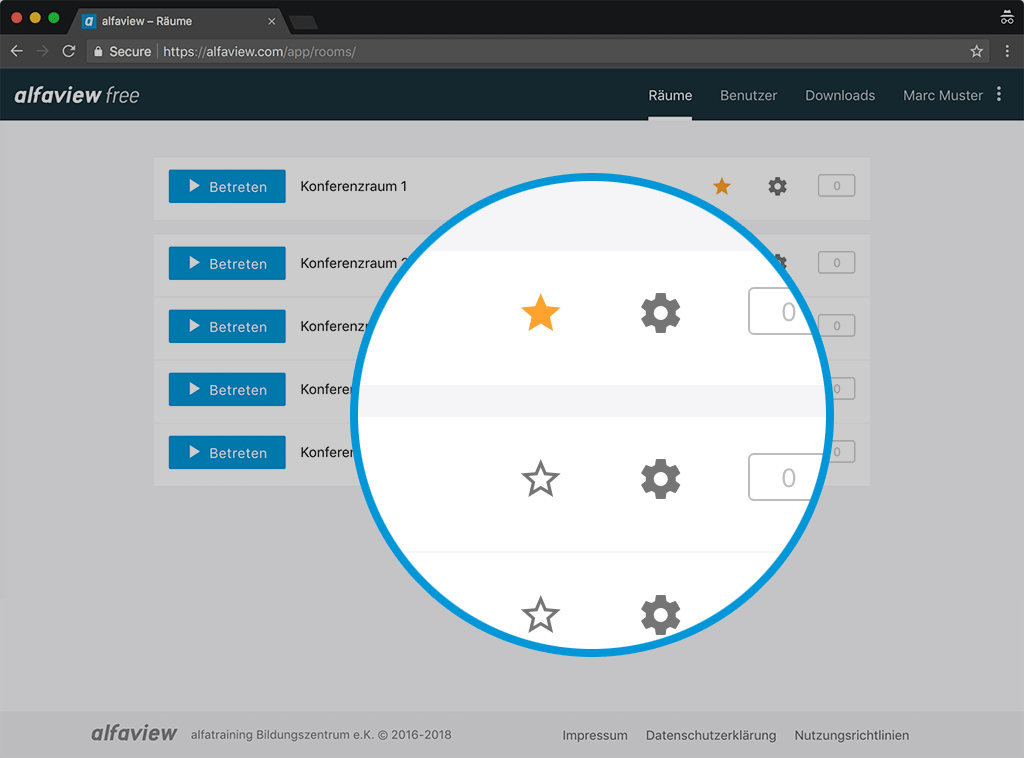Image resolution: width=1024 pixels, height=758 pixels.
Task: Click the fourth room's Betreten button
Action: click(x=227, y=389)
